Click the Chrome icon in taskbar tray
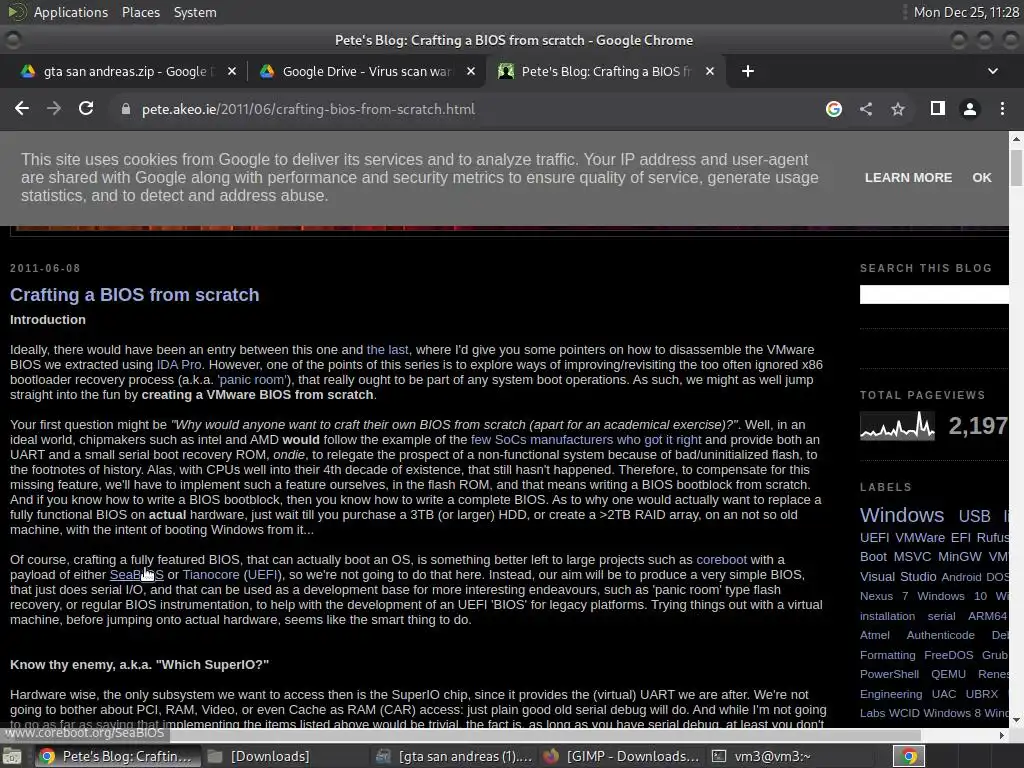The image size is (1024, 768). point(909,756)
